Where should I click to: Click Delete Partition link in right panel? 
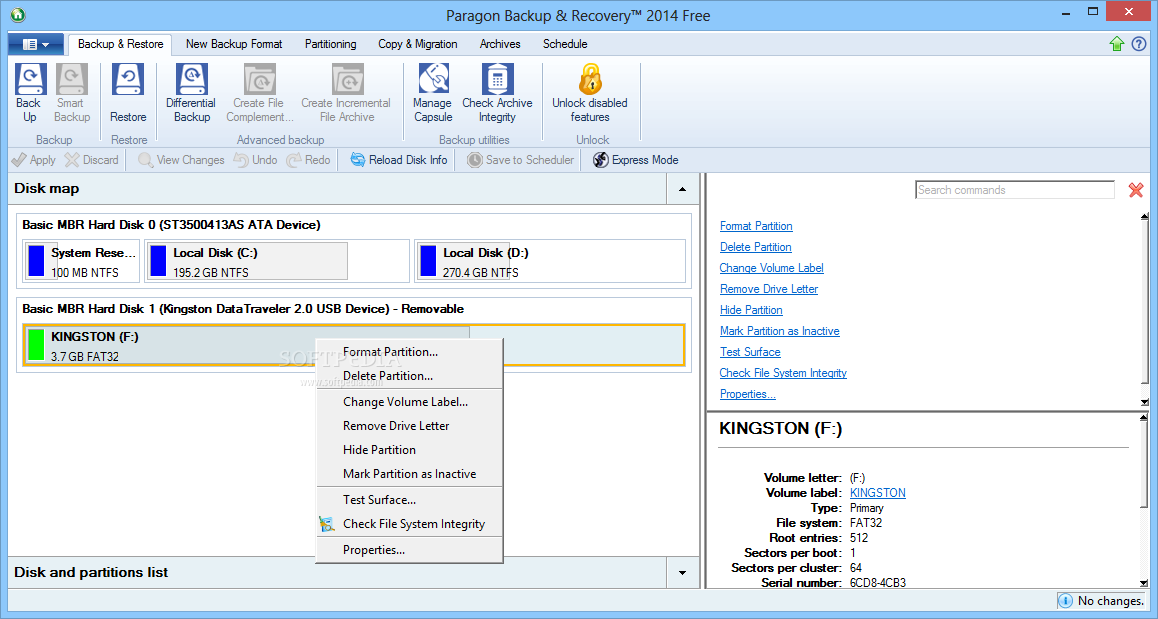[756, 247]
